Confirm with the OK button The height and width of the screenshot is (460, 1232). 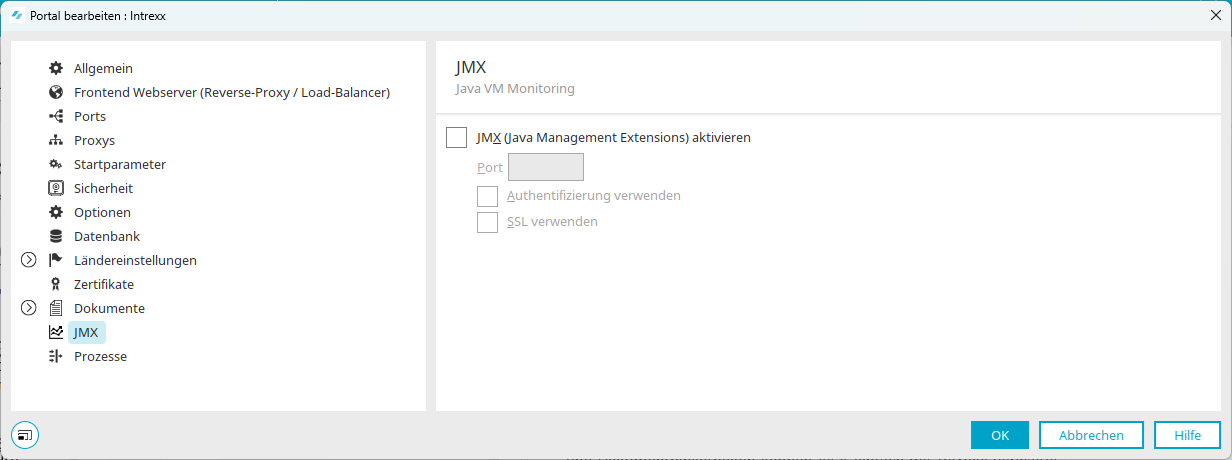click(999, 435)
